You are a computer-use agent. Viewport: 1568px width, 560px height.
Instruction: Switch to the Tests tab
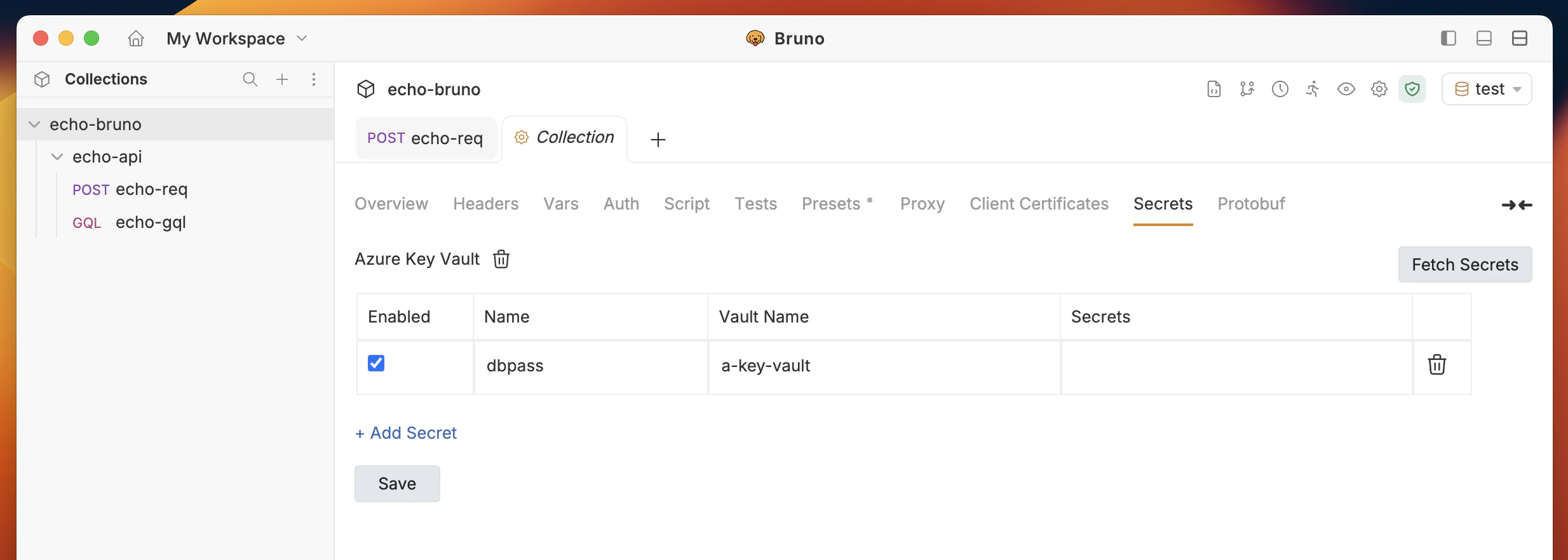point(756,204)
